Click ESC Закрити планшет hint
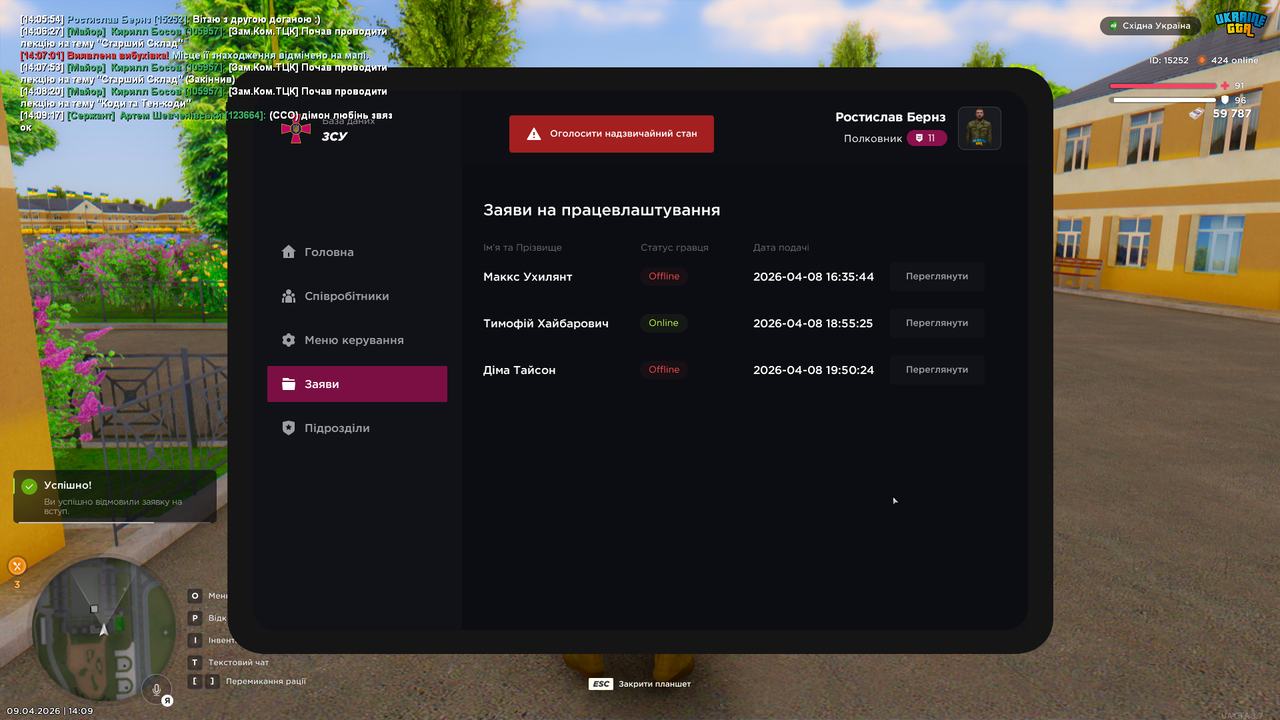This screenshot has height=720, width=1280. [x=640, y=684]
